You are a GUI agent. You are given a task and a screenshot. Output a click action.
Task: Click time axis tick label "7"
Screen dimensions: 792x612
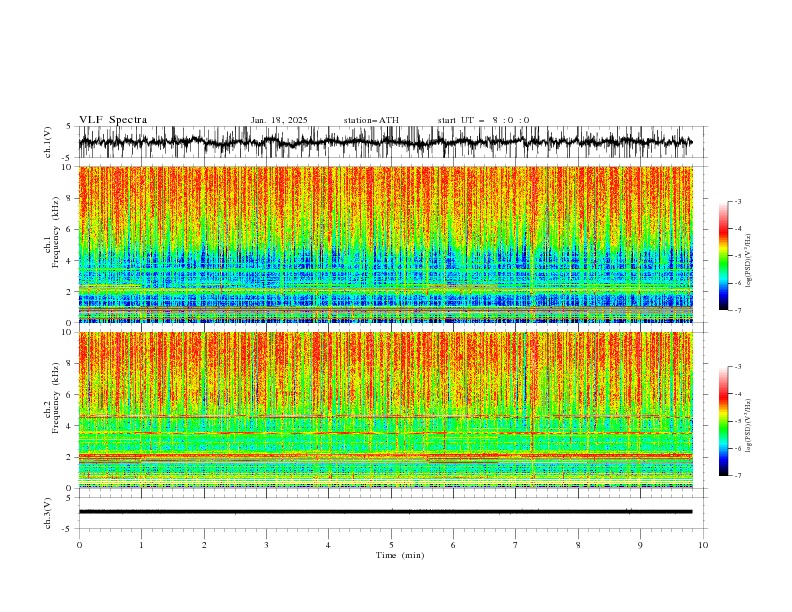(x=516, y=545)
